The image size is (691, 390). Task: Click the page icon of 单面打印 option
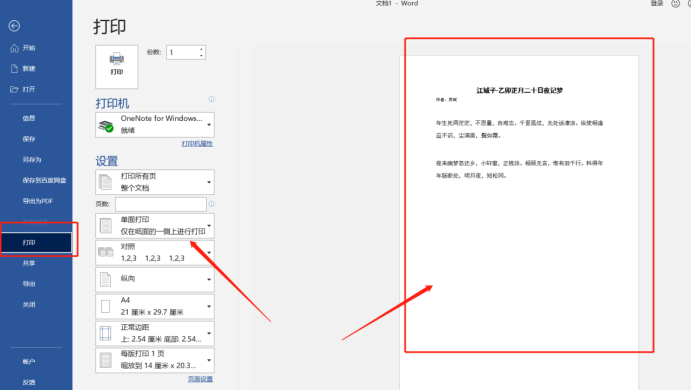[x=106, y=226]
